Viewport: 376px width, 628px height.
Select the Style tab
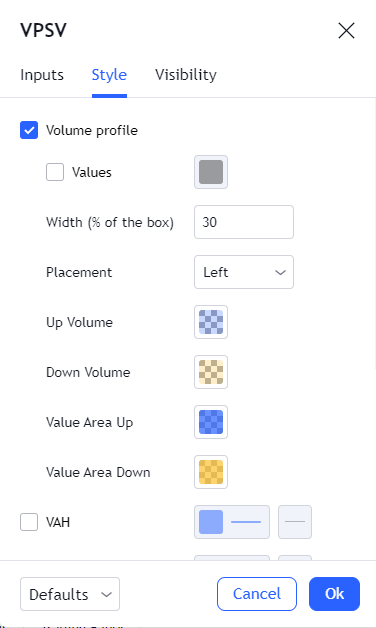coord(109,75)
